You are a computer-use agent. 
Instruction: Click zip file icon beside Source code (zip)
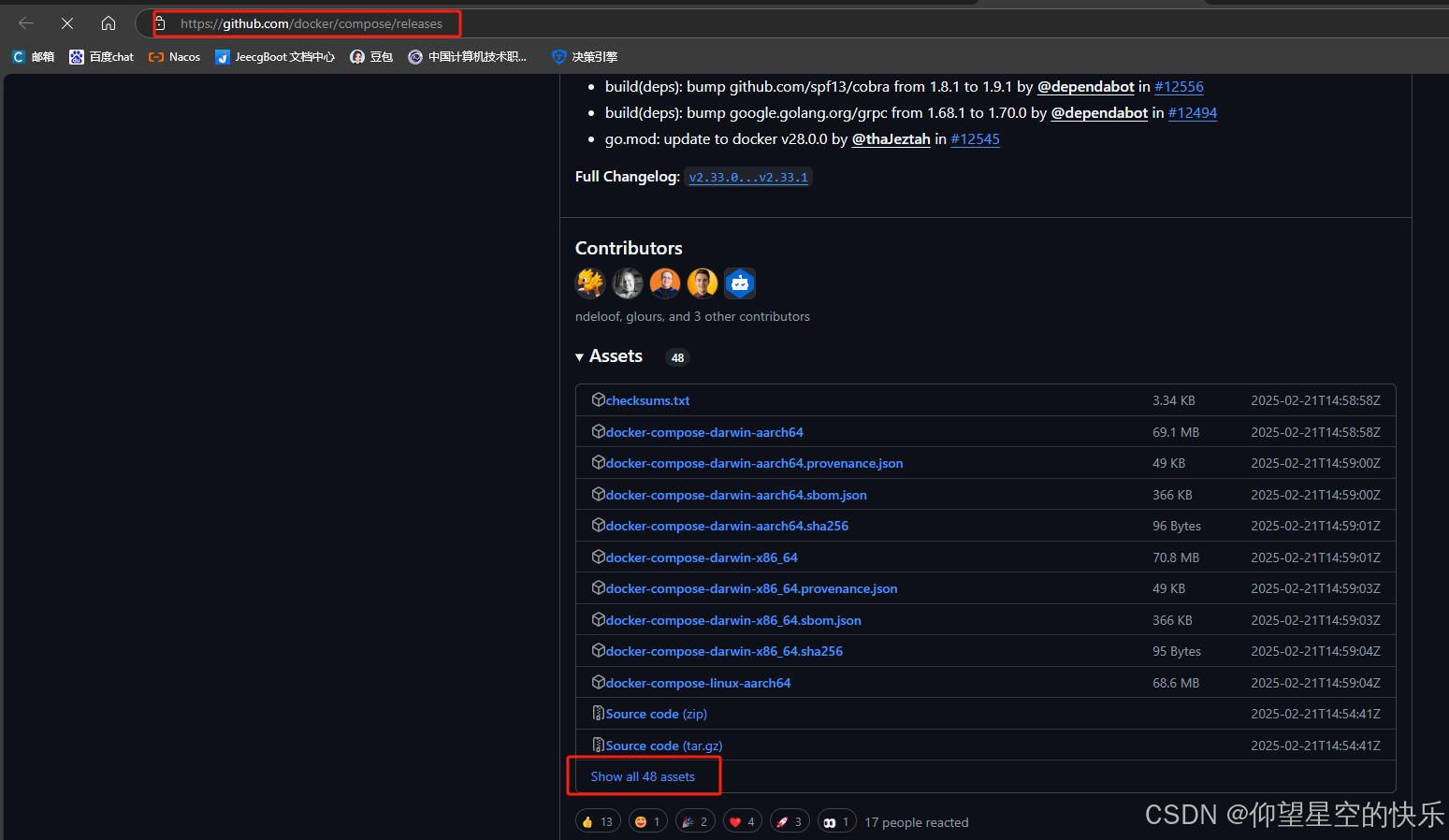pyautogui.click(x=599, y=713)
